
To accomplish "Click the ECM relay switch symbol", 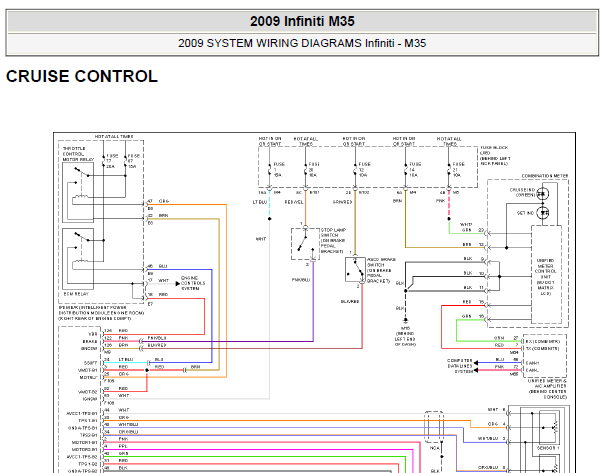I will click(78, 259).
